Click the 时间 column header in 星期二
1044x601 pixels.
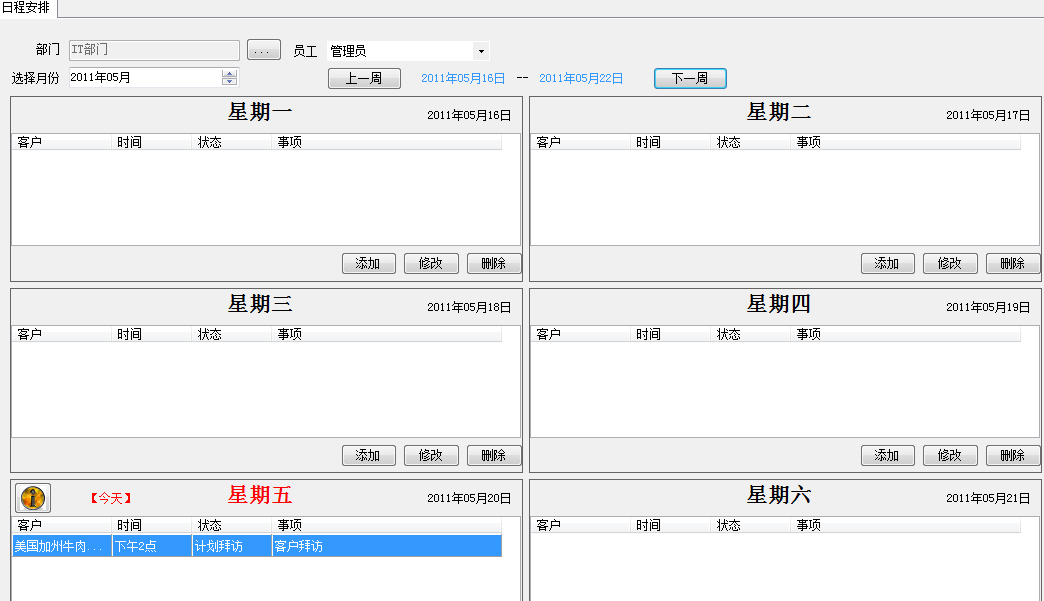(670, 142)
